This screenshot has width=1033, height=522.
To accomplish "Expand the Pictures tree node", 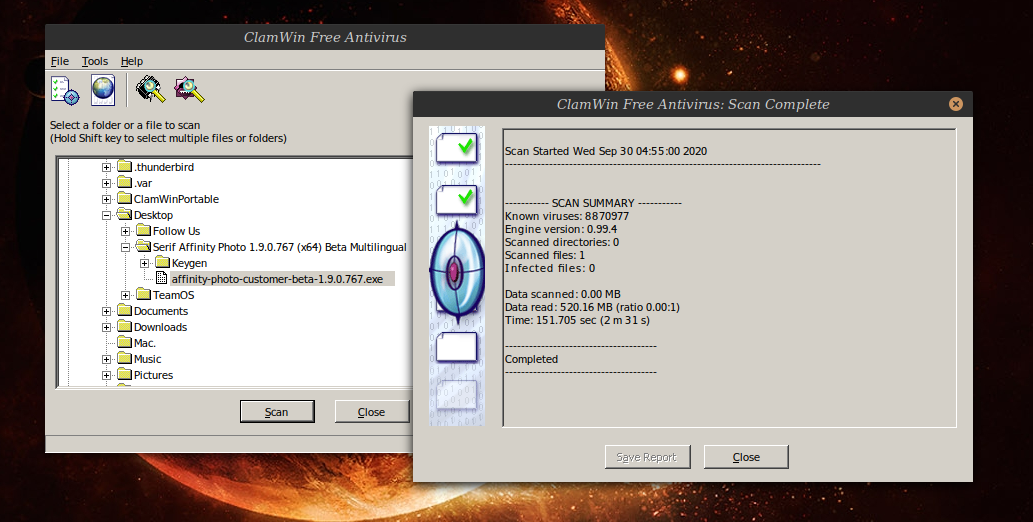I will point(106,375).
